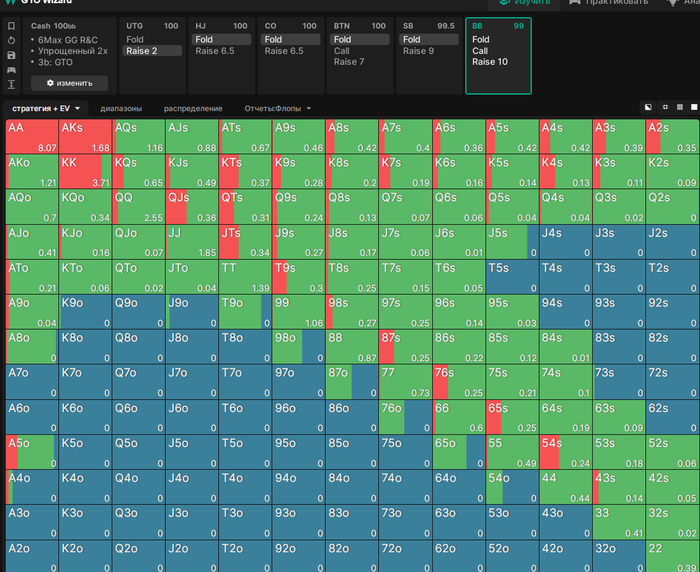This screenshot has width=700, height=572.
Task: Select the TT hand cell
Action: (x=245, y=277)
